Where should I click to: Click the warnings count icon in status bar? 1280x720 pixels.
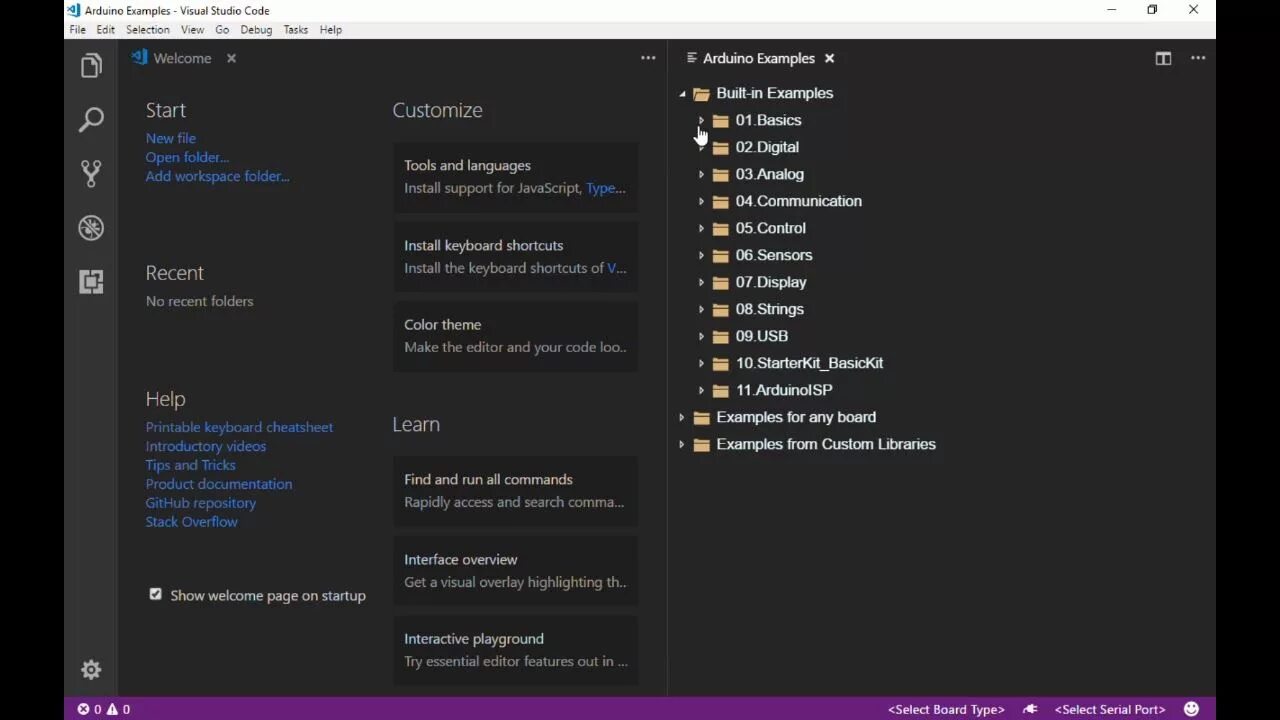click(112, 709)
